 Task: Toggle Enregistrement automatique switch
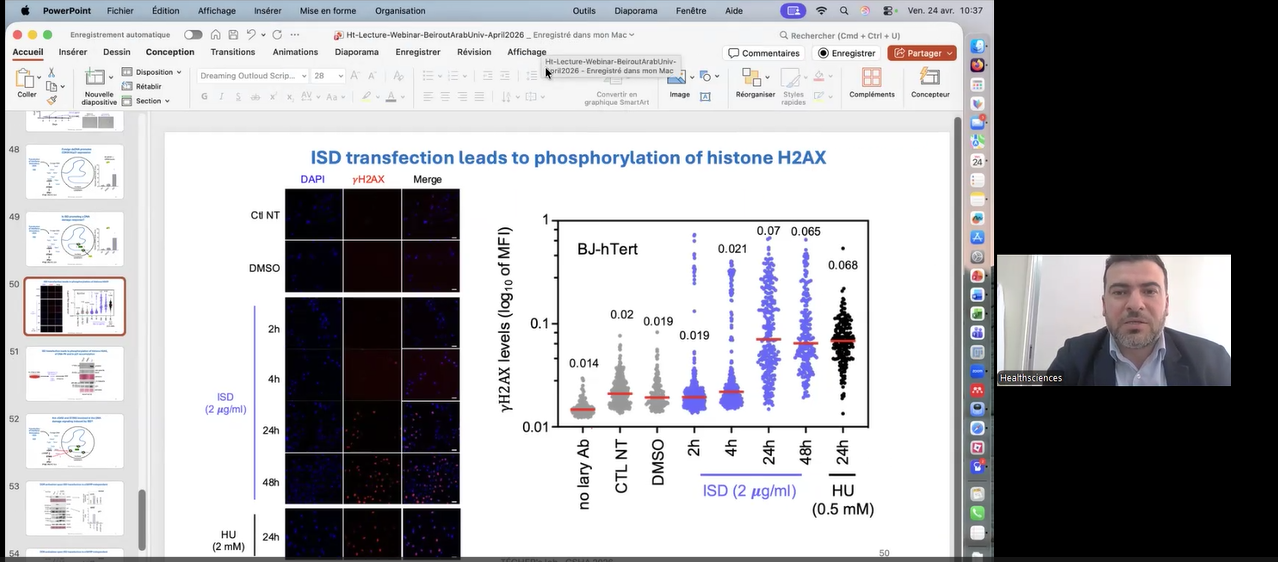tap(193, 34)
